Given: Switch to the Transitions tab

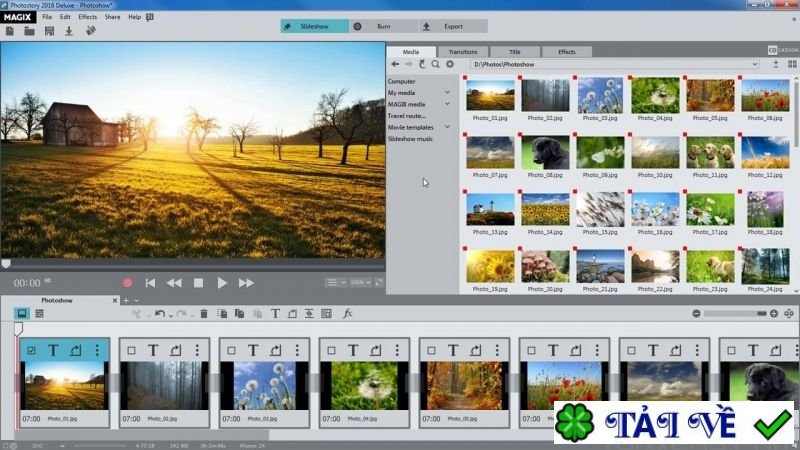Looking at the screenshot, I should point(463,51).
